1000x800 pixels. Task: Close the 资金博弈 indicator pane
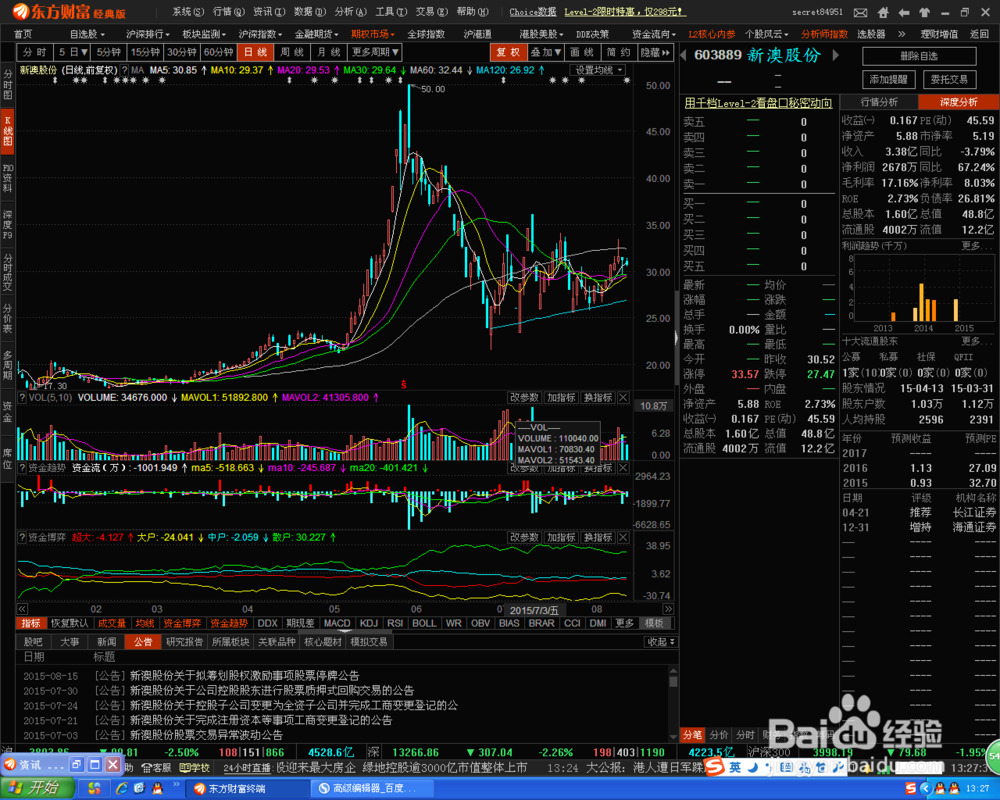pyautogui.click(x=623, y=538)
